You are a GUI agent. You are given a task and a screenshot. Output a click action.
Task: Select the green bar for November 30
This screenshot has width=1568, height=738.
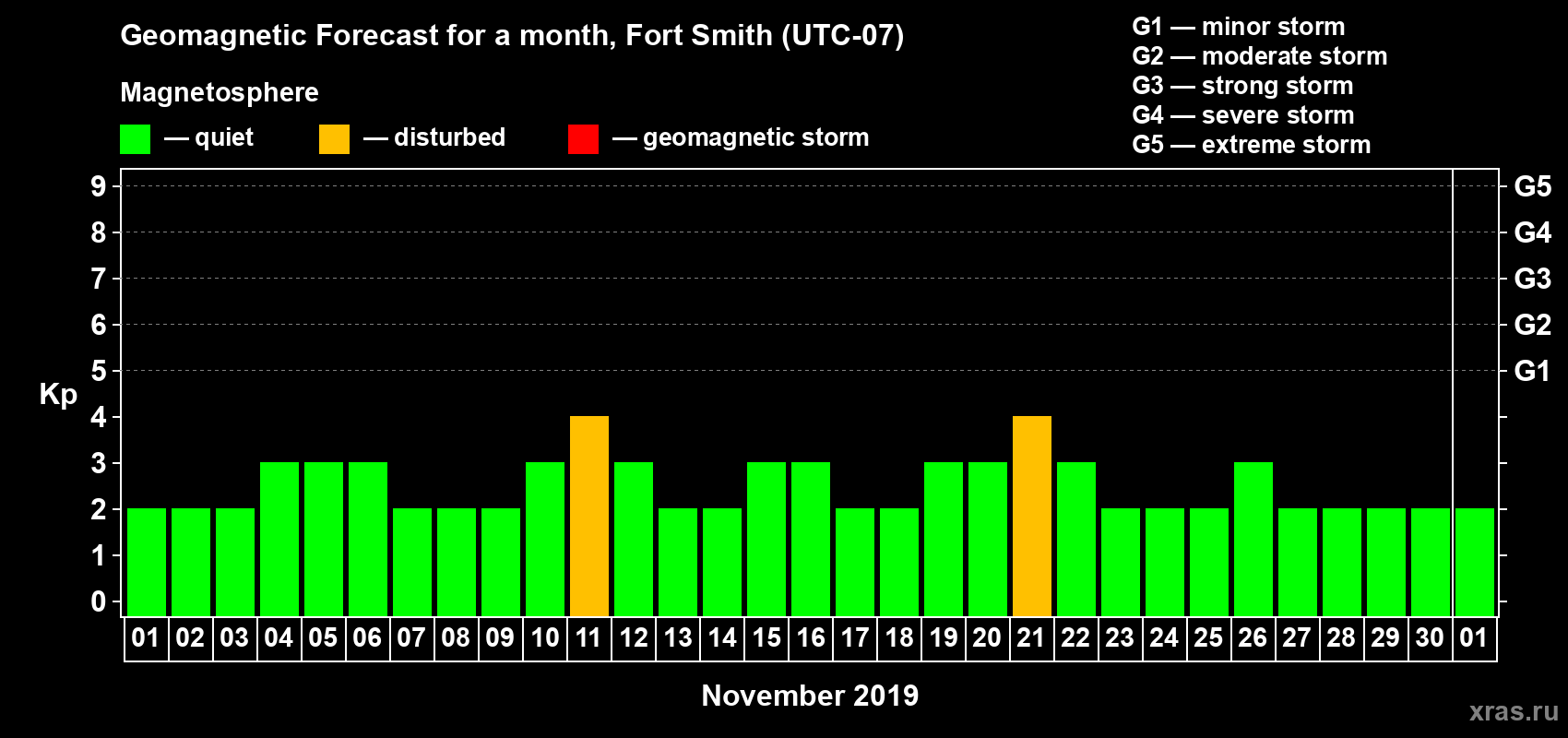[1431, 563]
